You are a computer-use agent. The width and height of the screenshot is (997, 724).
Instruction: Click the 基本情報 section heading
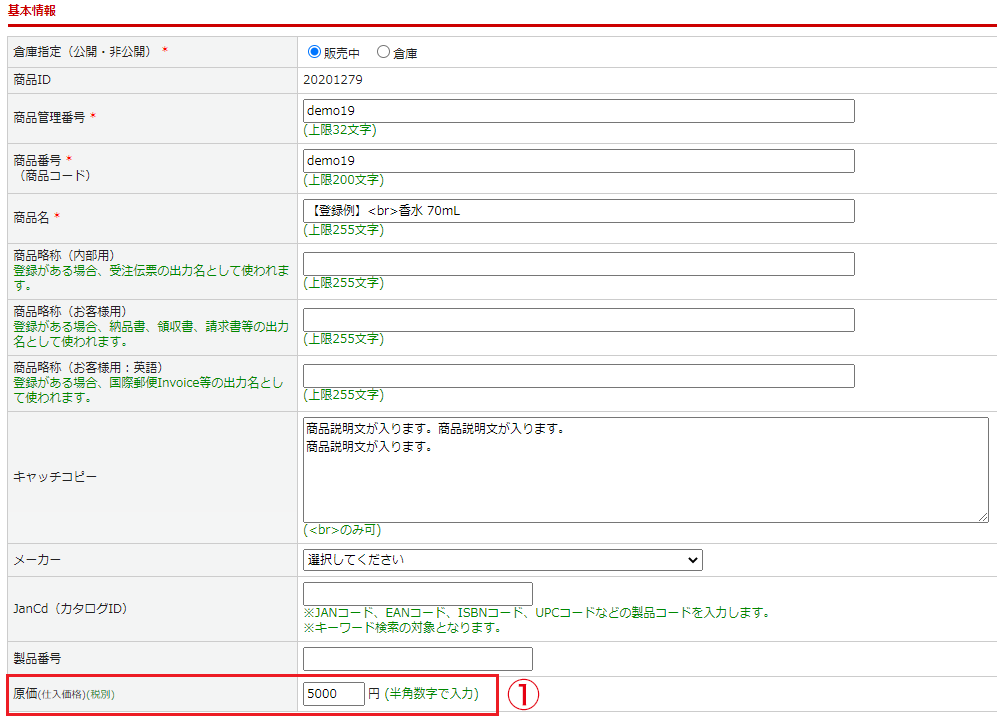[x=32, y=10]
